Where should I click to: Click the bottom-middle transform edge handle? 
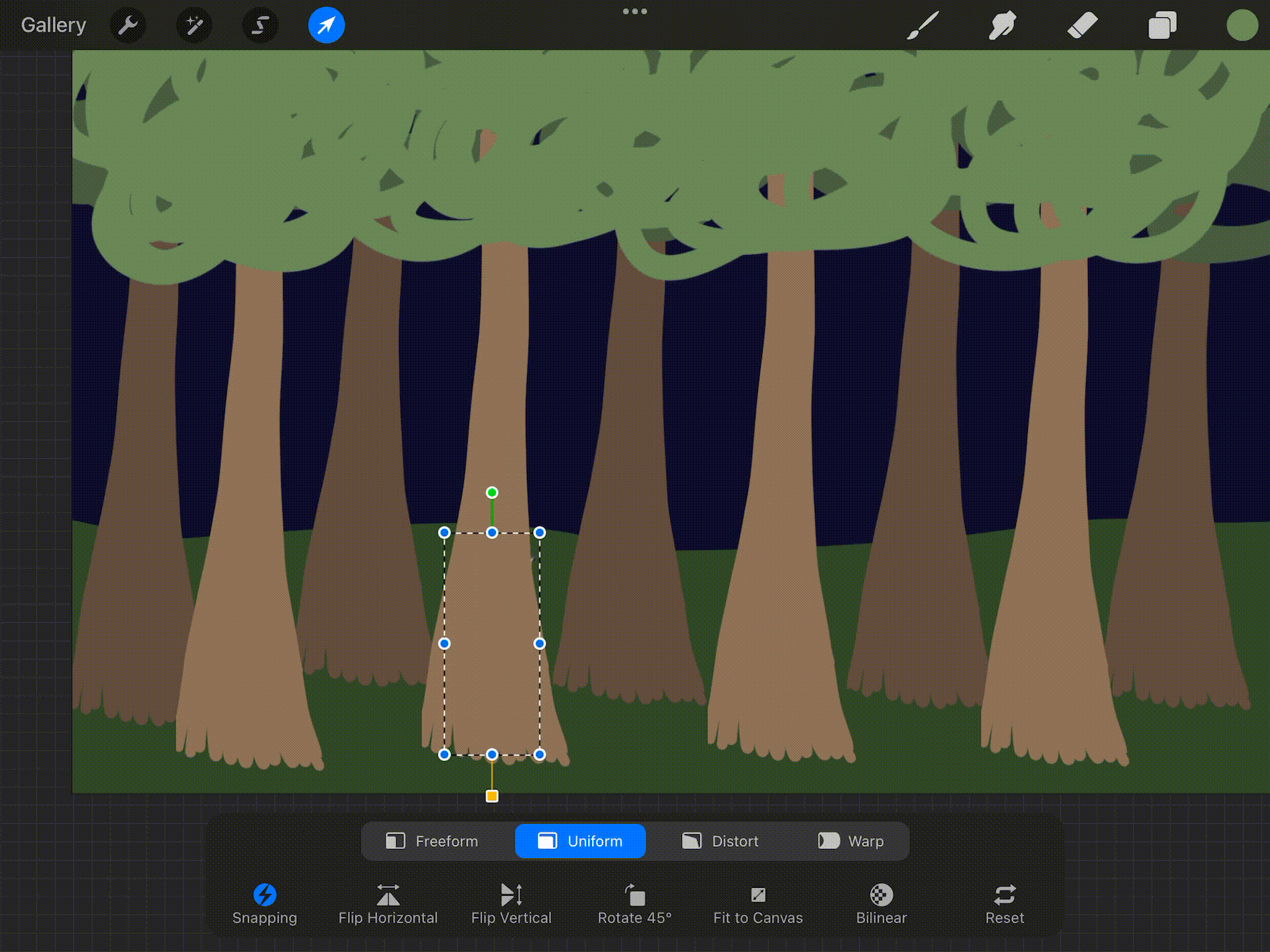pyautogui.click(x=492, y=754)
